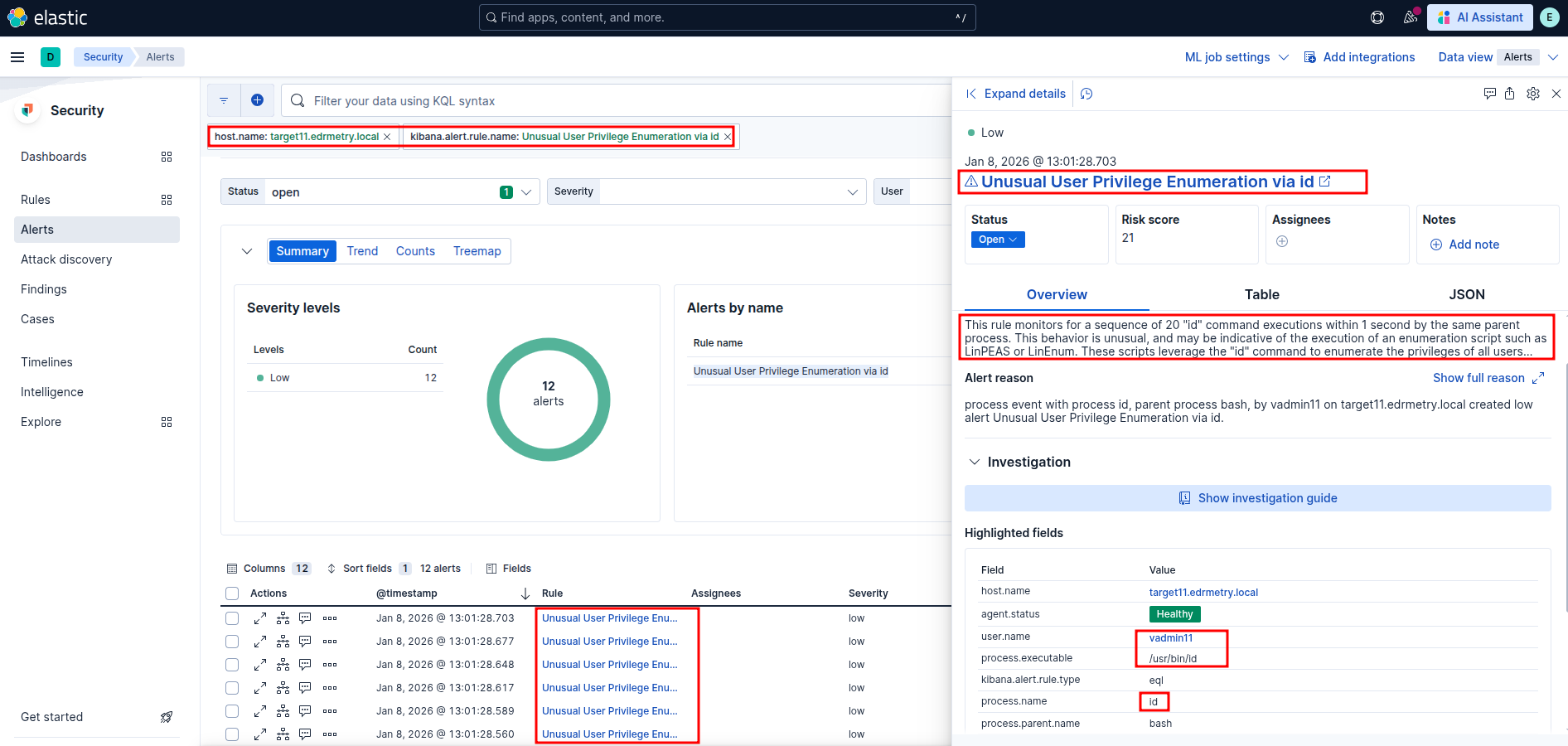Analyze event icon for first alert row

(x=283, y=618)
